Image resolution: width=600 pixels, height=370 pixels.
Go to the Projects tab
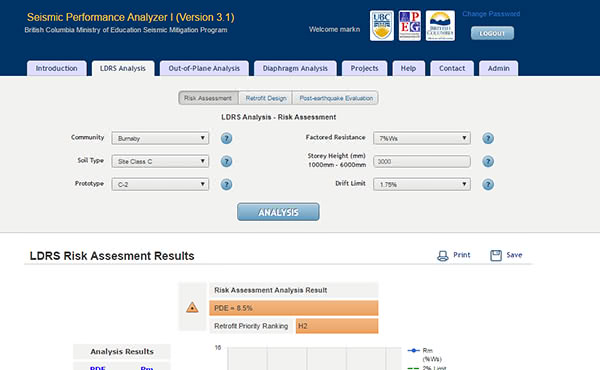(364, 68)
